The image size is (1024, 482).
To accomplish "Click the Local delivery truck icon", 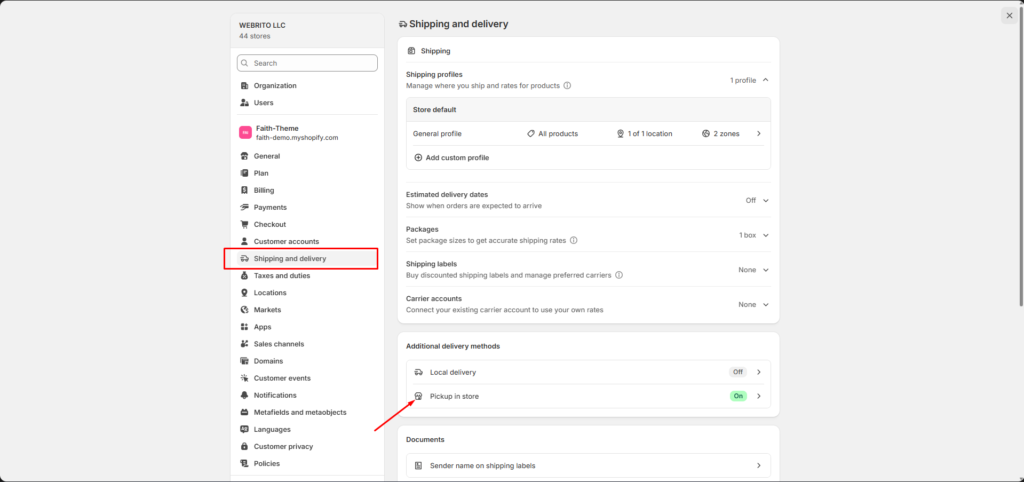I will tap(419, 372).
